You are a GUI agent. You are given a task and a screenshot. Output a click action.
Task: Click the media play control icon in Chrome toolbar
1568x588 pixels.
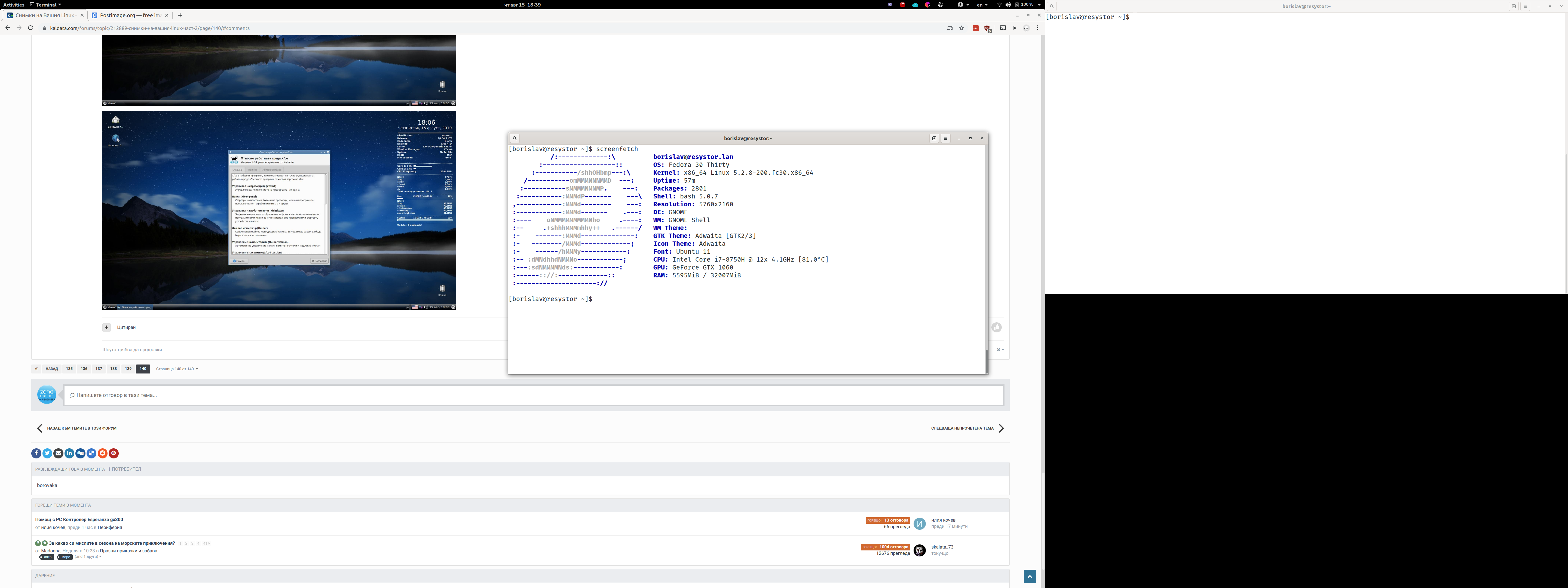(x=1015, y=28)
